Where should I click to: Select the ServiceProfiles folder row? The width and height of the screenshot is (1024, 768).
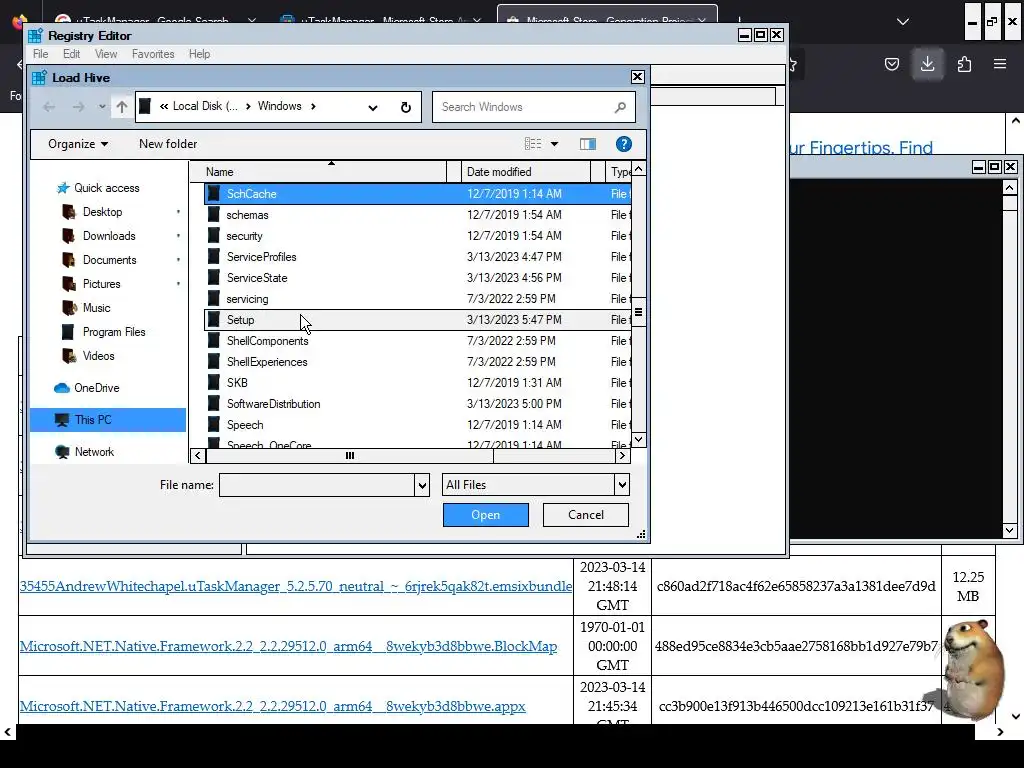point(417,257)
